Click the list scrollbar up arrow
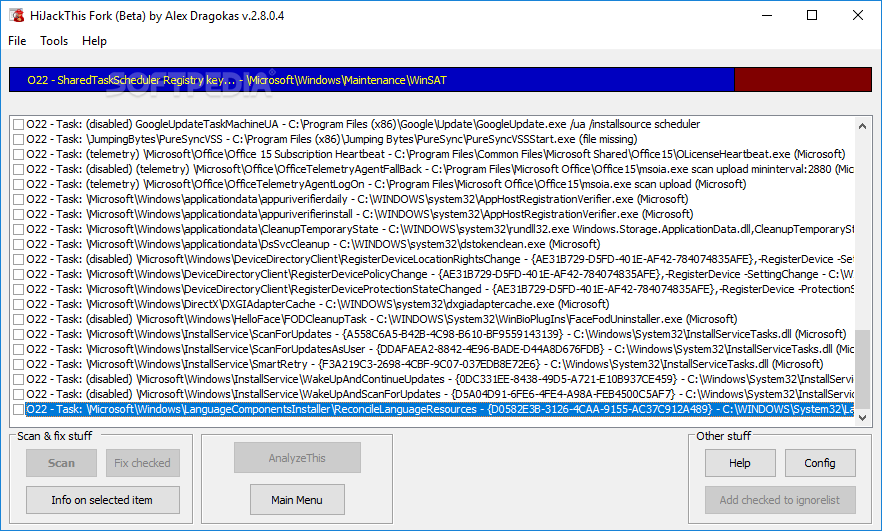The width and height of the screenshot is (882, 531). [862, 126]
